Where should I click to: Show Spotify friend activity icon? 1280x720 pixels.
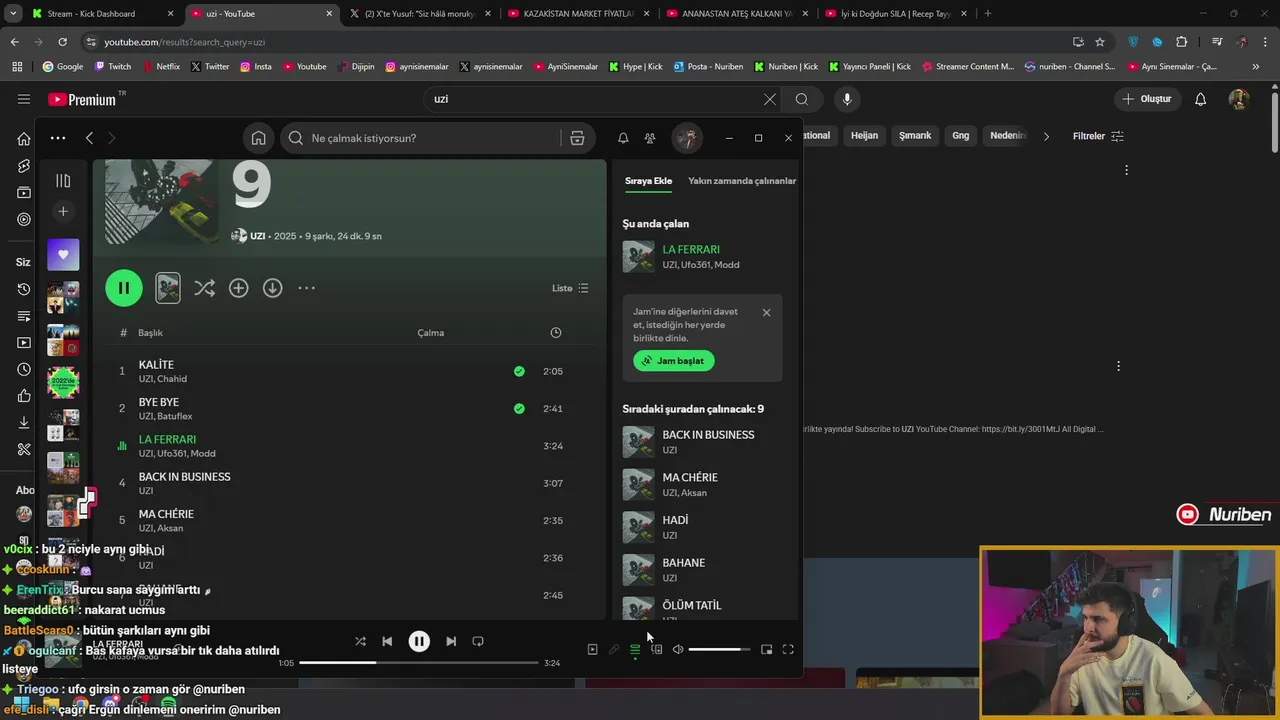pyautogui.click(x=650, y=138)
